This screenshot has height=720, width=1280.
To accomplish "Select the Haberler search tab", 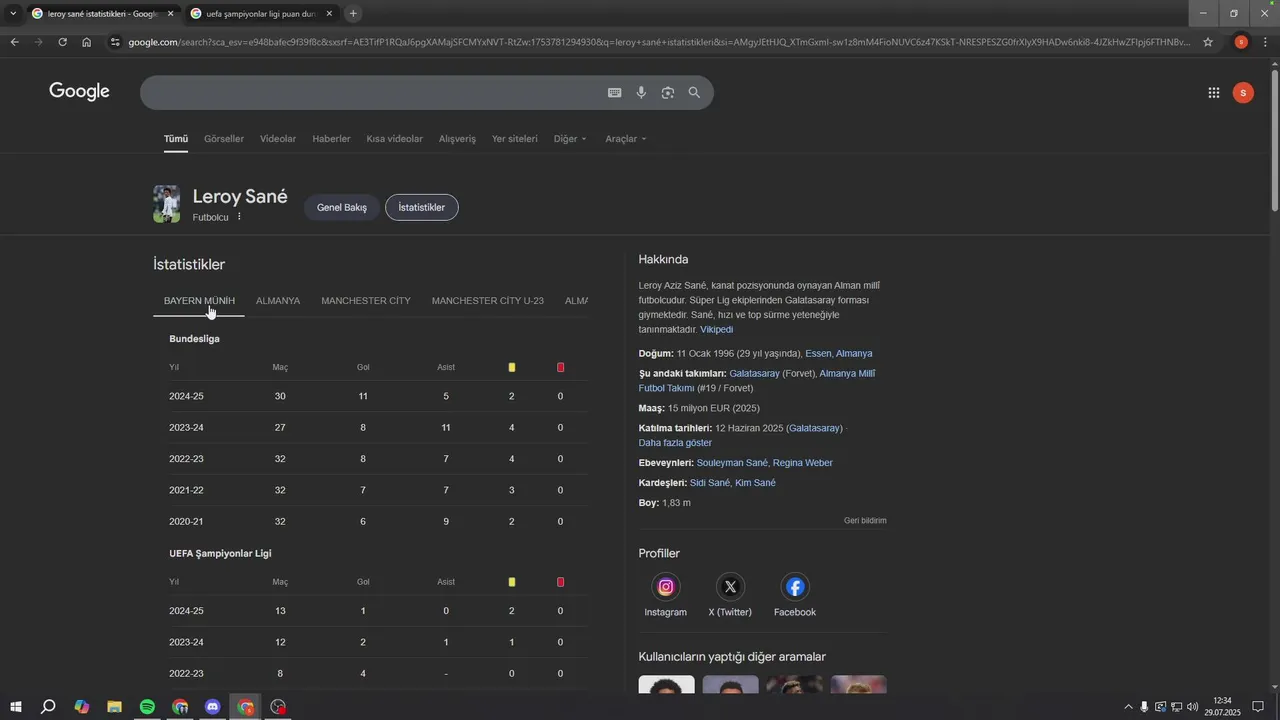I will [331, 139].
